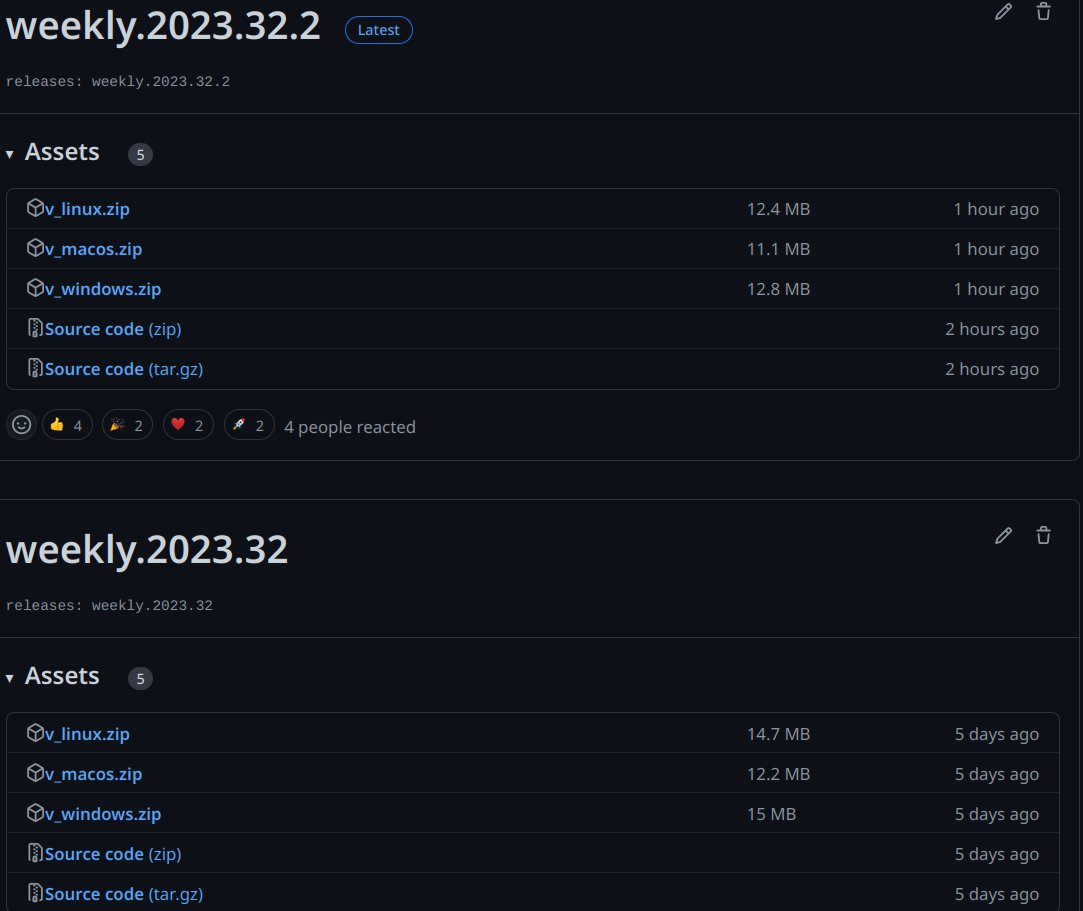1083x911 pixels.
Task: Click the package icon beside v_linux.zip
Action: 34,208
